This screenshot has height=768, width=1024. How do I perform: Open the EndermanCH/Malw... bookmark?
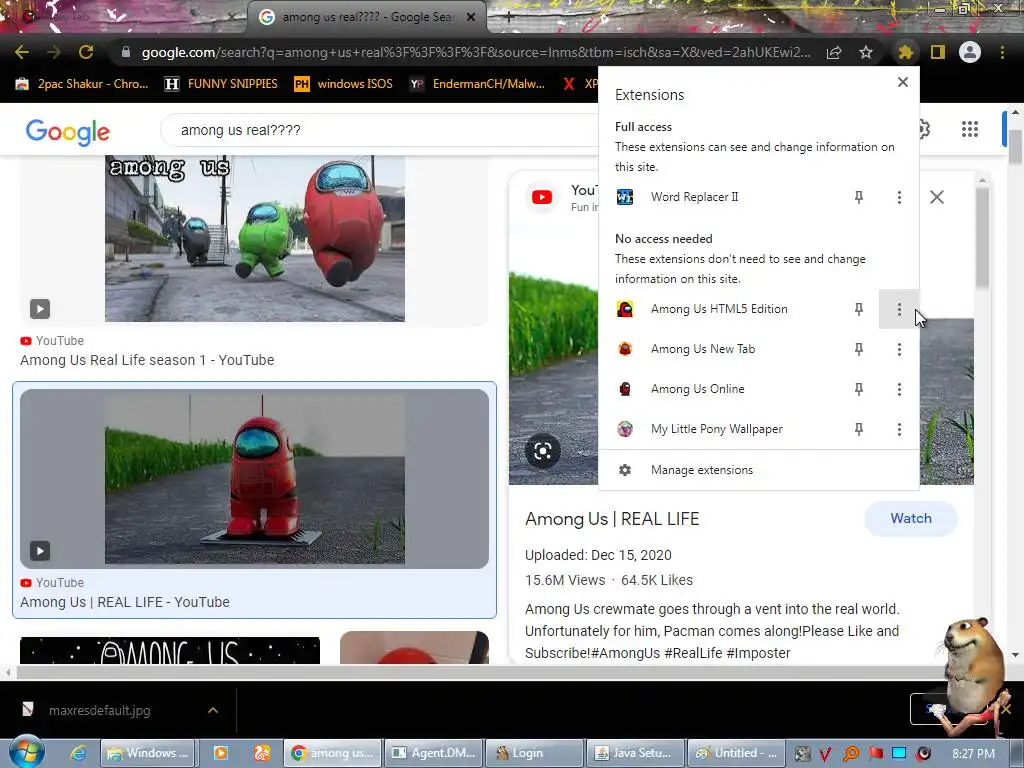(x=477, y=84)
